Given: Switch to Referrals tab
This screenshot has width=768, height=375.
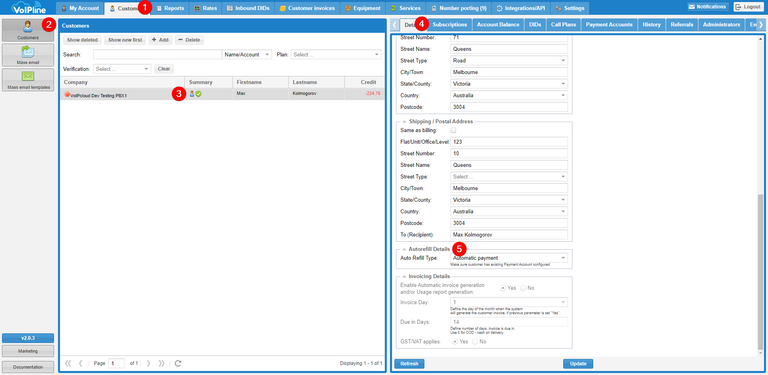Looking at the screenshot, I should pos(681,24).
